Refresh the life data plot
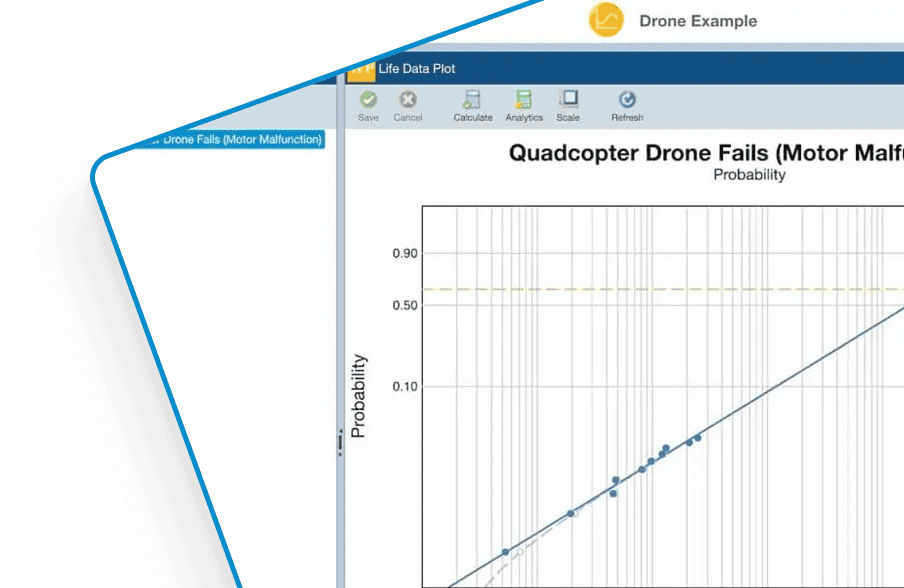This screenshot has width=904, height=588. (x=627, y=100)
